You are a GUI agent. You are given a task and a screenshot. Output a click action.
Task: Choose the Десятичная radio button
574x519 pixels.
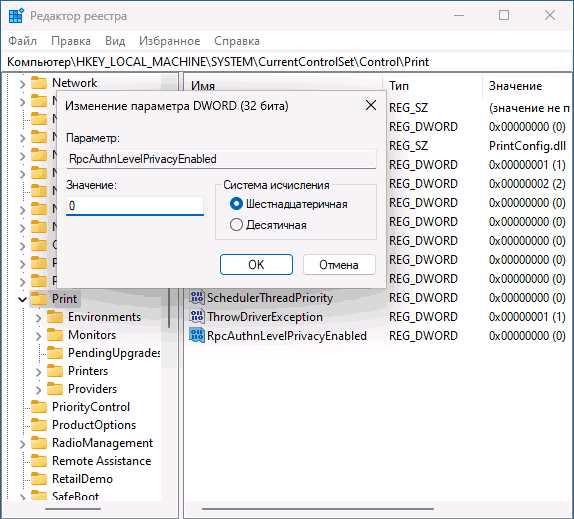[x=236, y=224]
